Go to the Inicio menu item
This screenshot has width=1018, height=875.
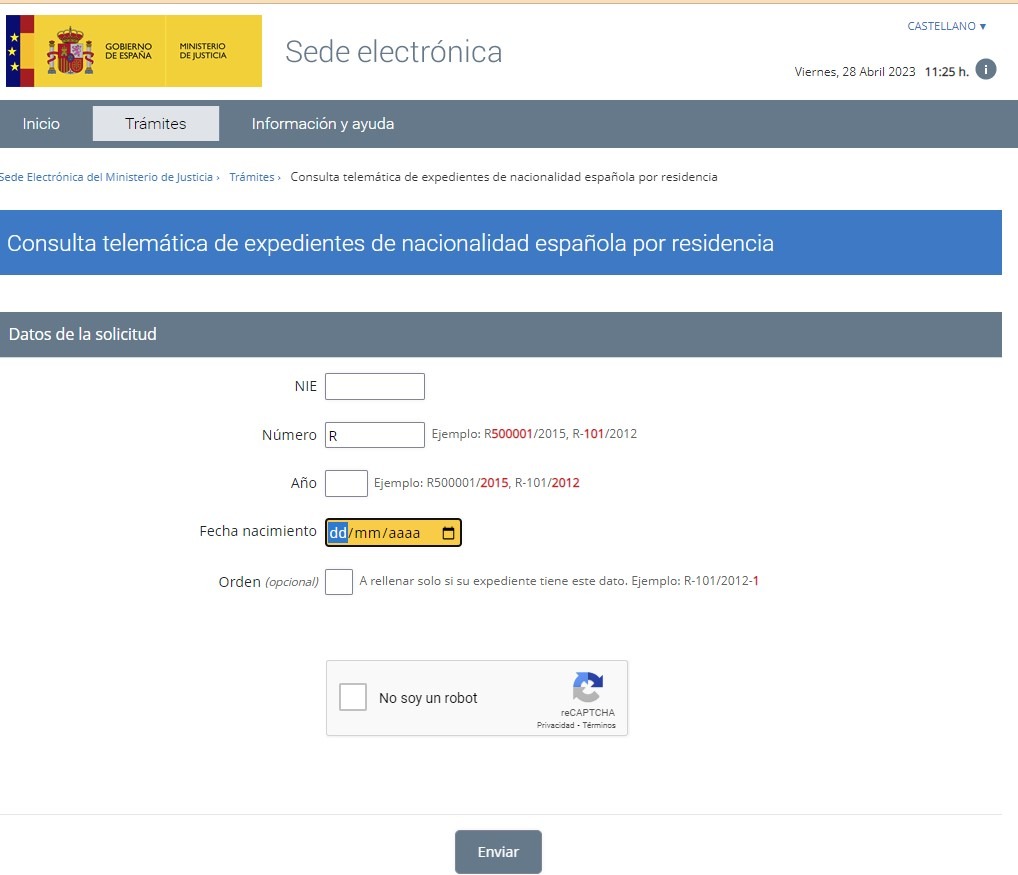pyautogui.click(x=41, y=123)
